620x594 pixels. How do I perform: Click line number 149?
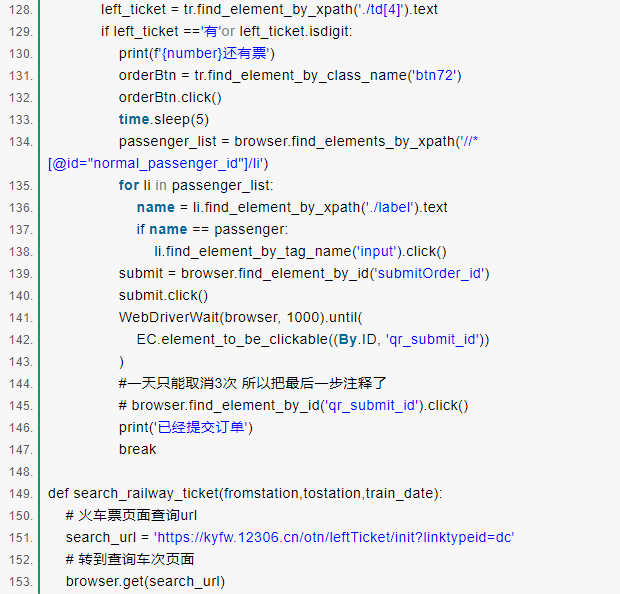(x=21, y=494)
